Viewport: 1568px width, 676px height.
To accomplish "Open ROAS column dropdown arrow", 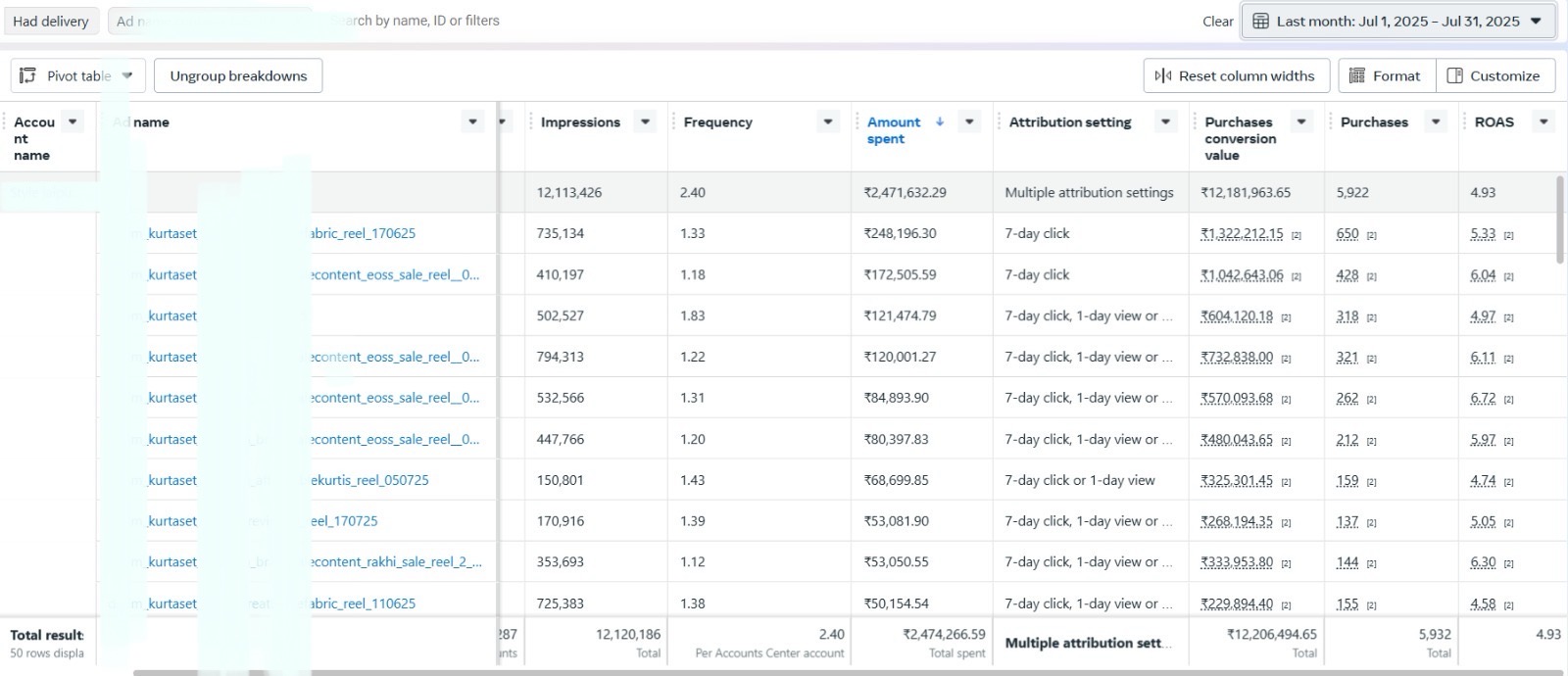I will [1543, 121].
